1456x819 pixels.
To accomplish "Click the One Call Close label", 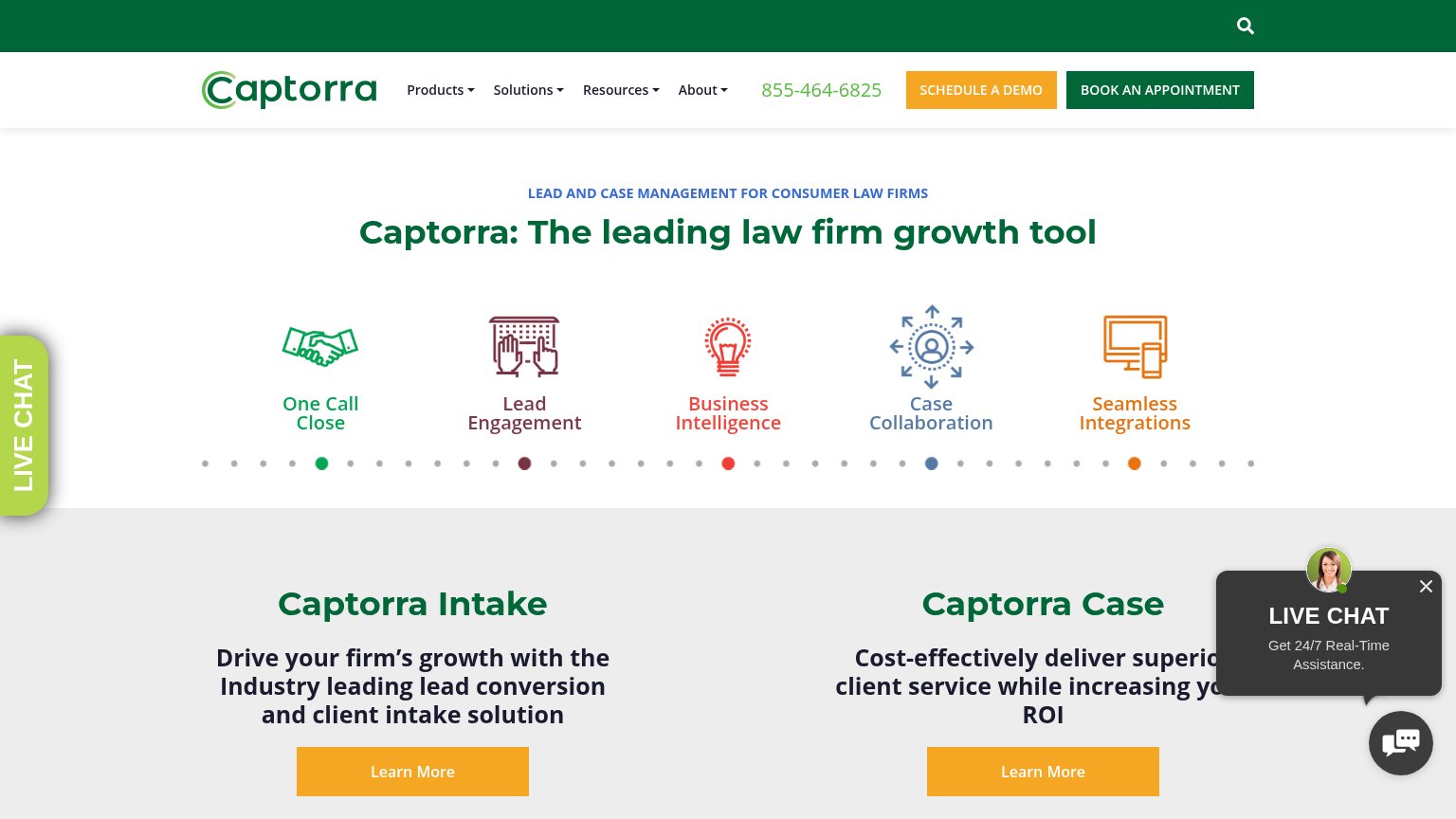I will (320, 413).
